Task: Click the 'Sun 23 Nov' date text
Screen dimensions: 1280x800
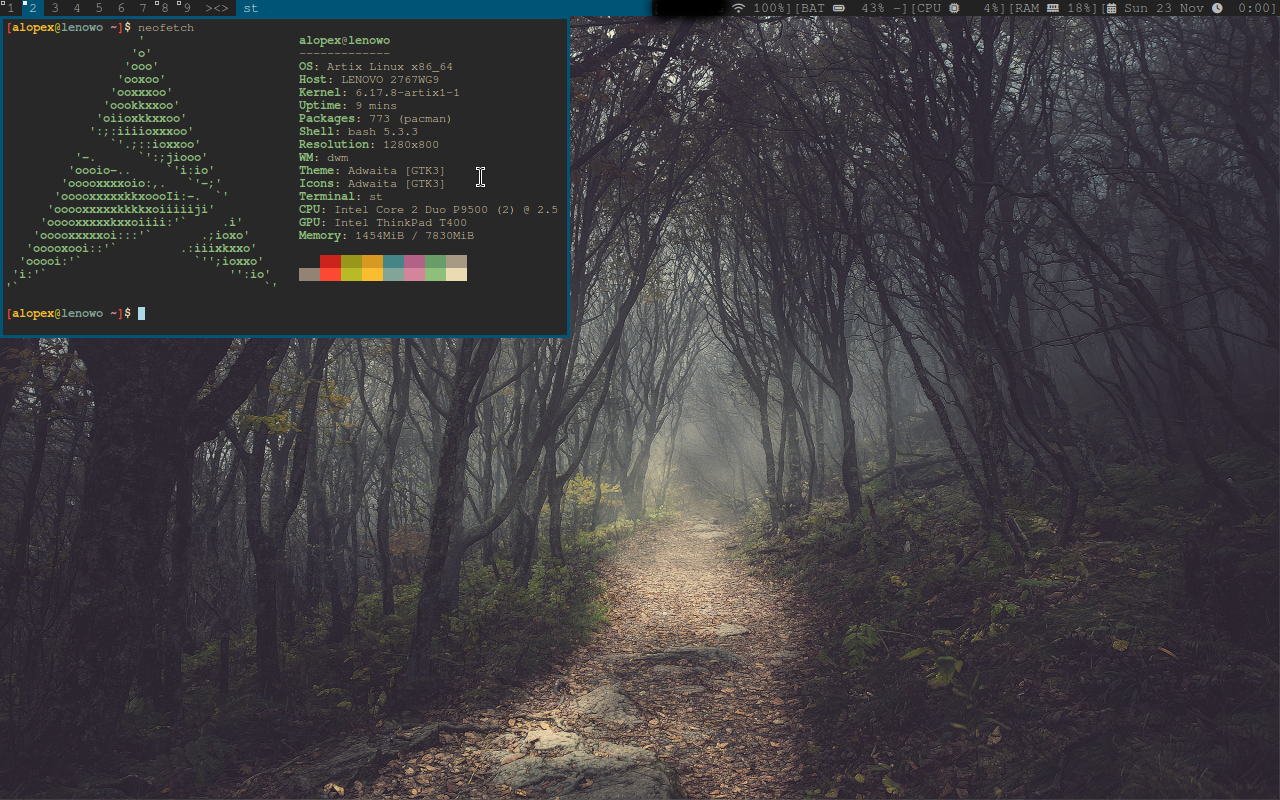Action: pos(1163,8)
